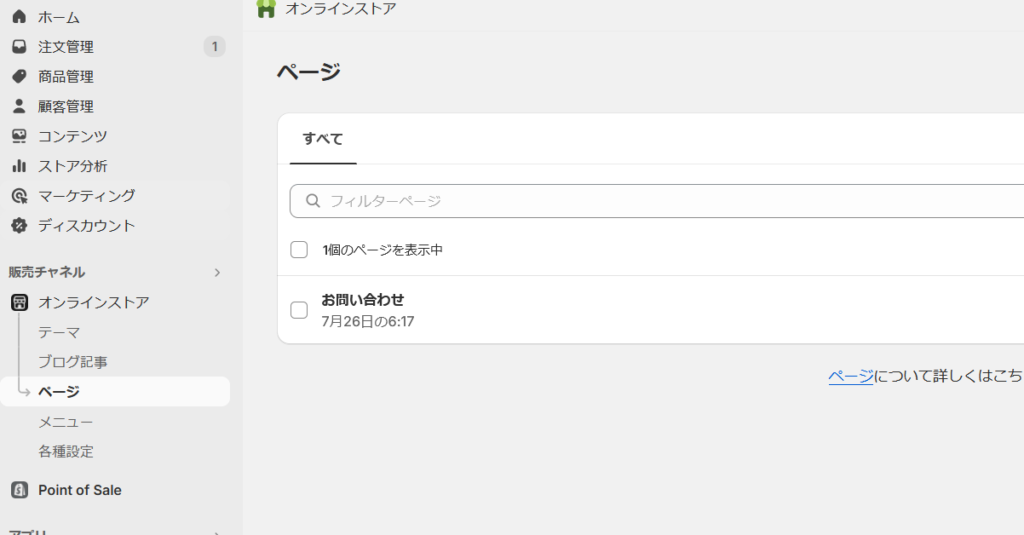The width and height of the screenshot is (1024, 535).
Task: Follow the ページ help link
Action: (850, 376)
